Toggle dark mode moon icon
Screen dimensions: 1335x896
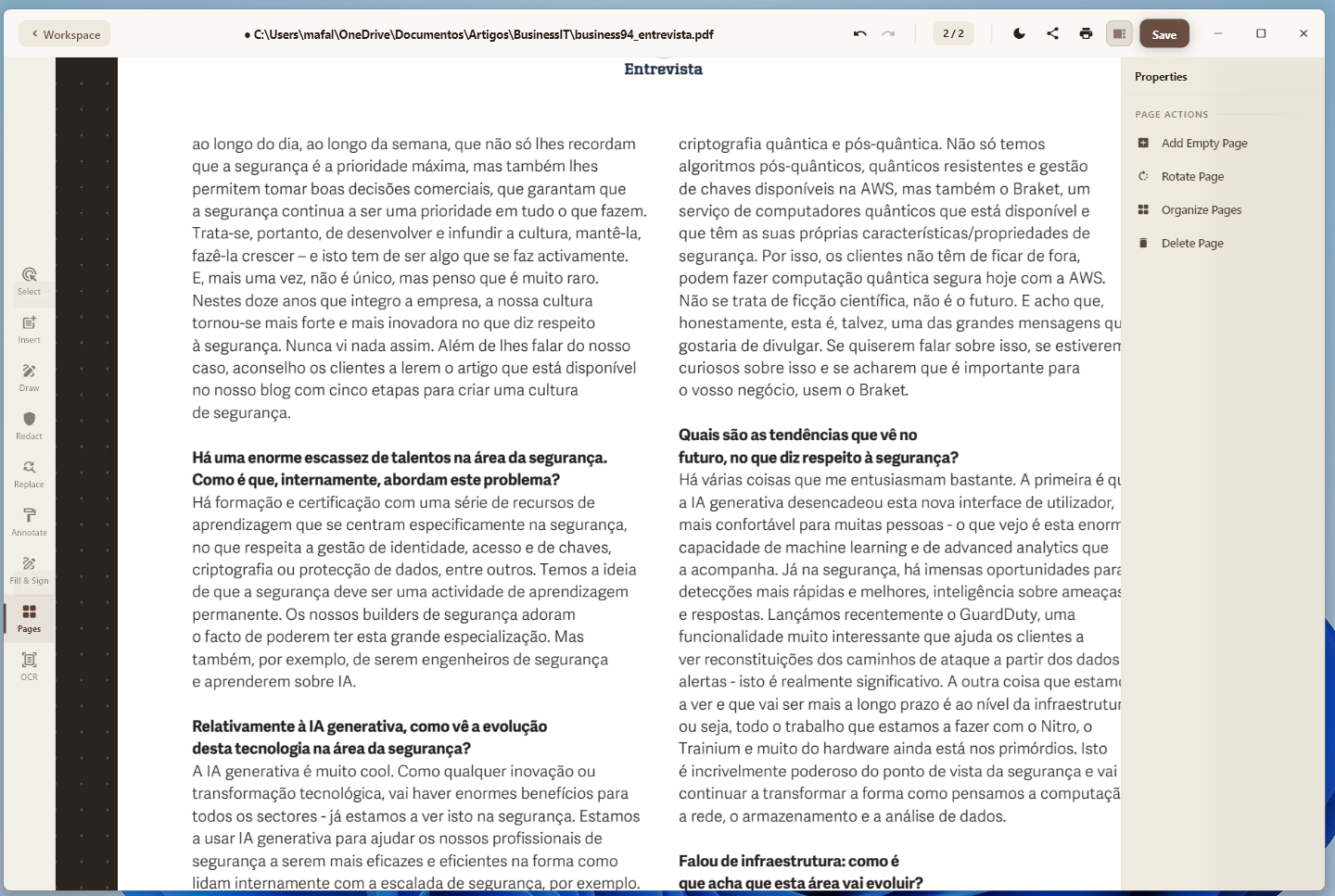pos(1019,33)
